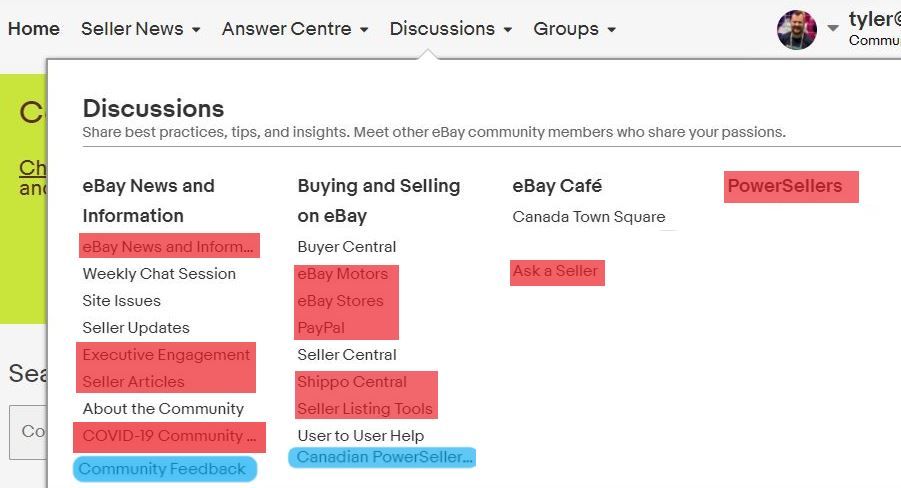Open the Seller News dropdown menu
901x488 pixels.
tap(140, 29)
